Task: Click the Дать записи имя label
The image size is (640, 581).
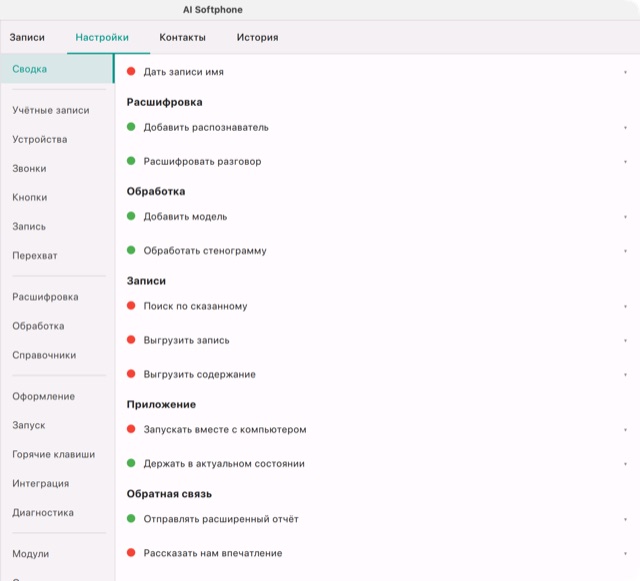Action: (184, 72)
